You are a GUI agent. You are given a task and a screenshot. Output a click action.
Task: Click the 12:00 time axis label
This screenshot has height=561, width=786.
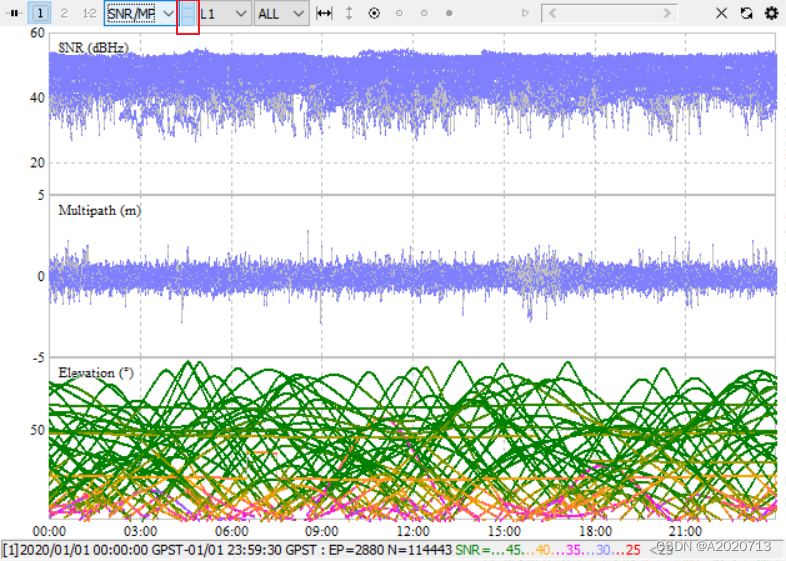point(413,531)
